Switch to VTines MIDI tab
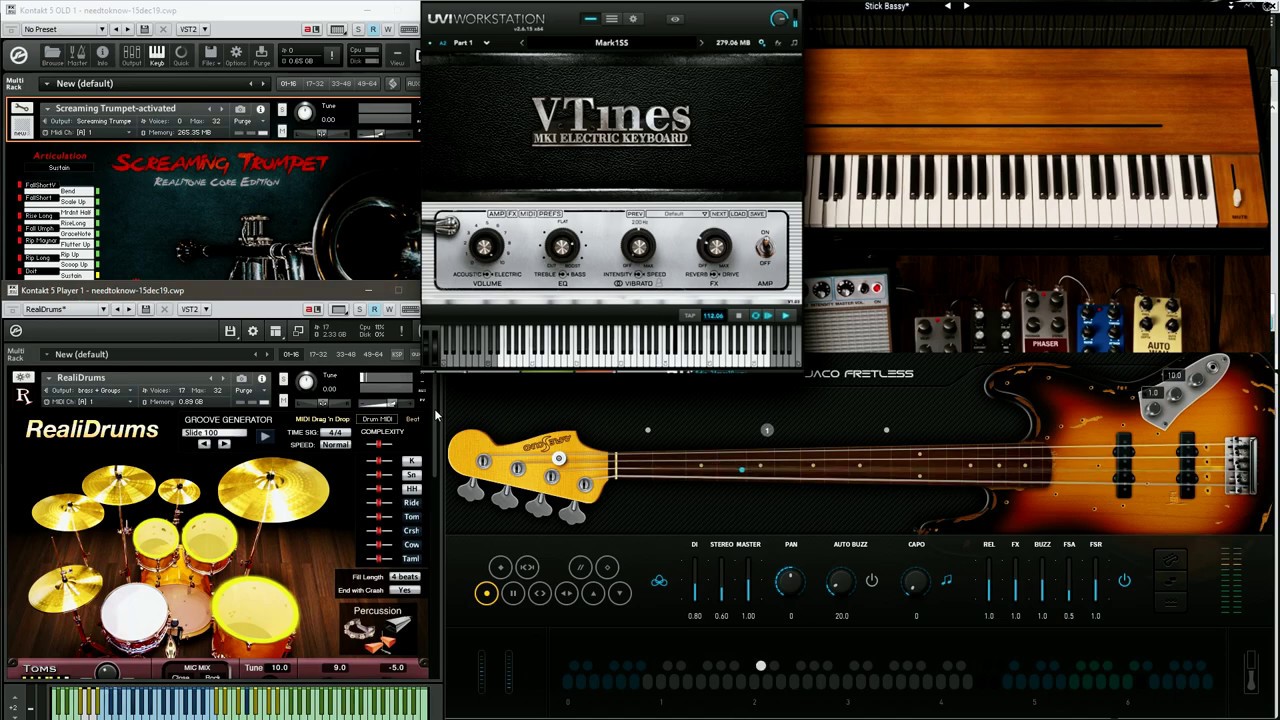The image size is (1280, 720). [x=527, y=214]
